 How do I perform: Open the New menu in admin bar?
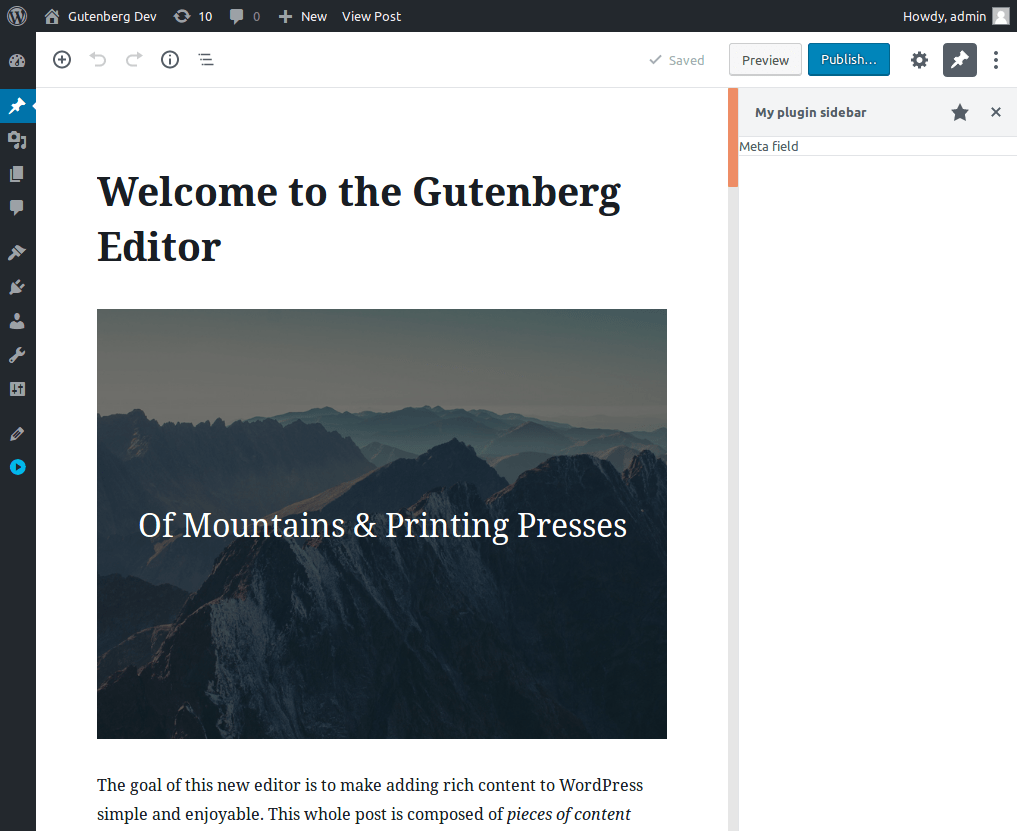pos(302,16)
